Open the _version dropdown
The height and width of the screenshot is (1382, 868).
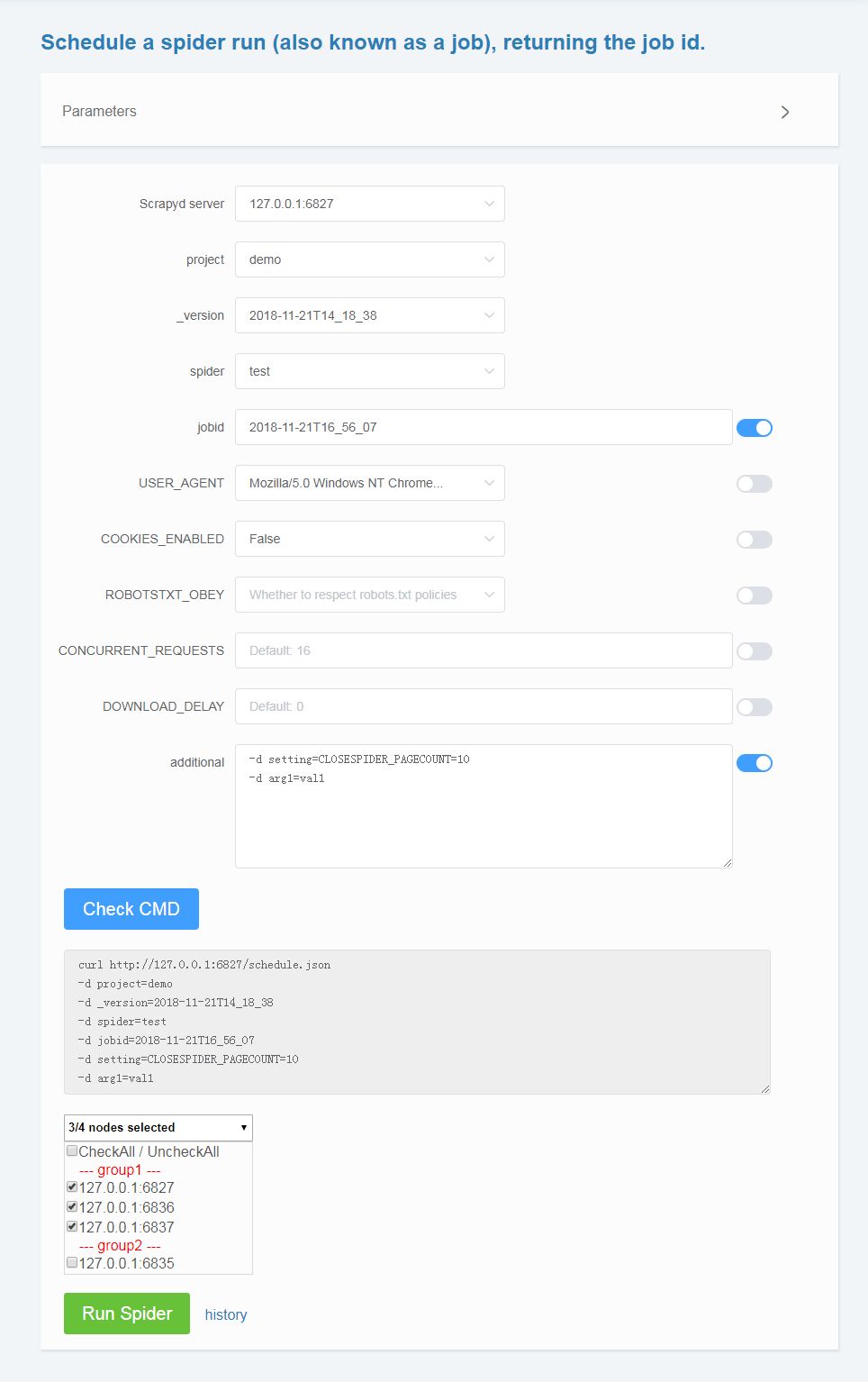point(369,315)
